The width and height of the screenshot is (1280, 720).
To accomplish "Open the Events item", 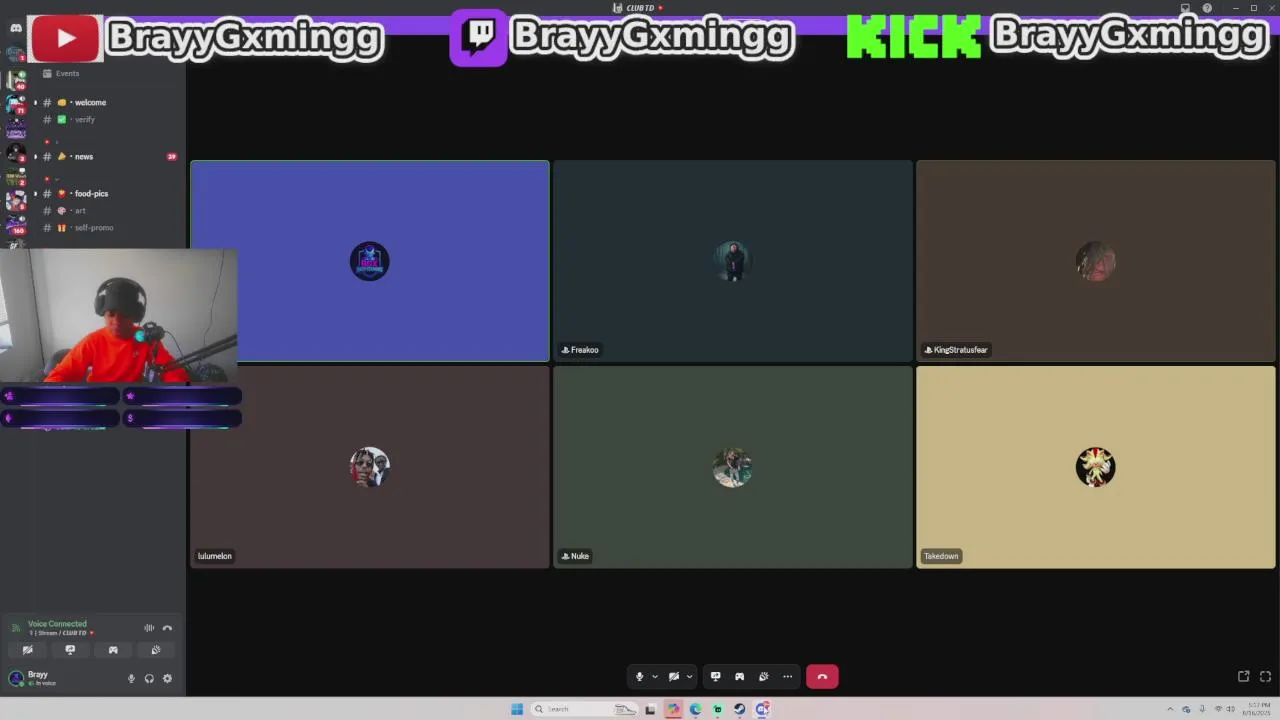I will 67,73.
